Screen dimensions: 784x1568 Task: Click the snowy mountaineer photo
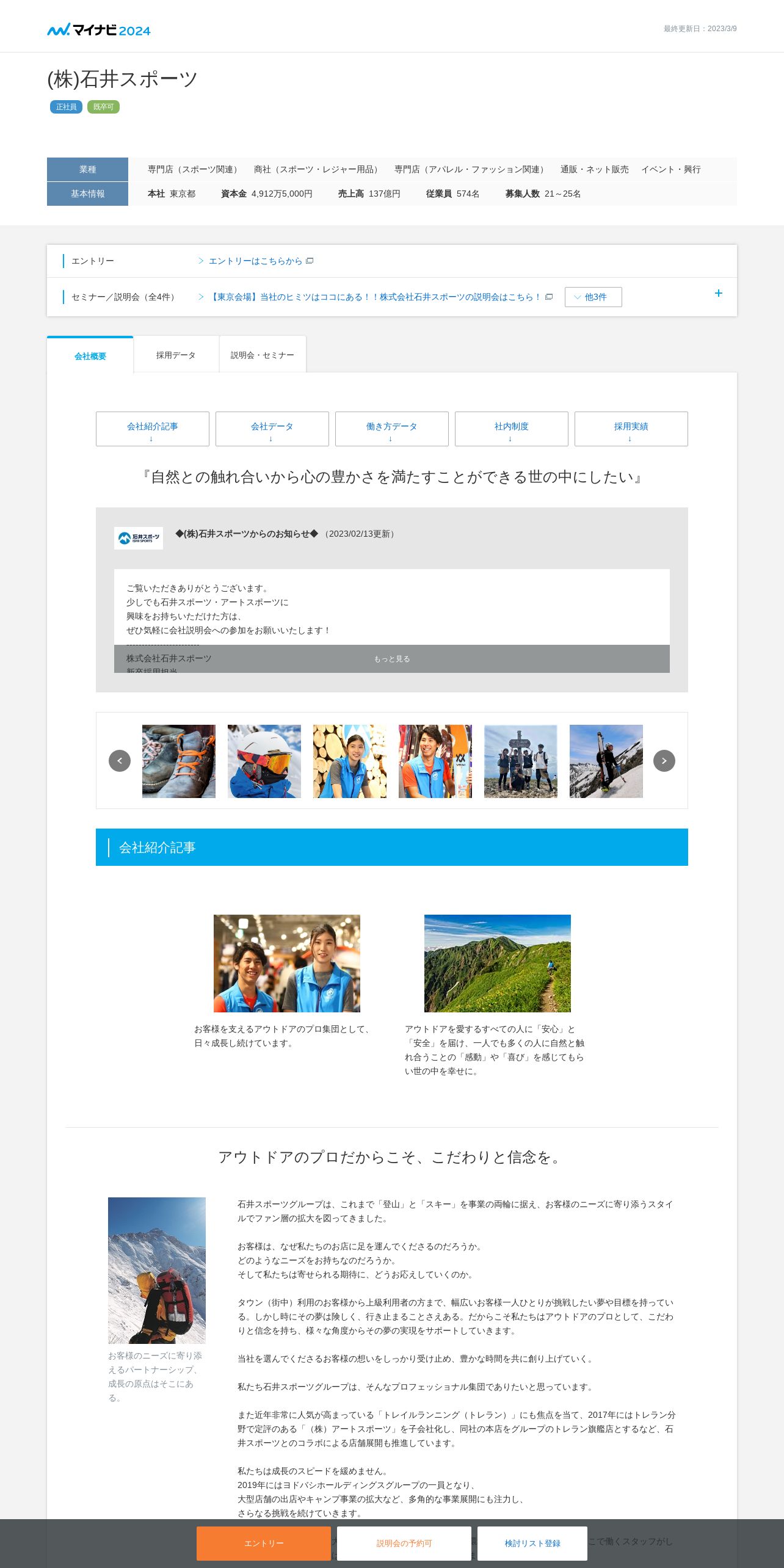pos(157,1270)
